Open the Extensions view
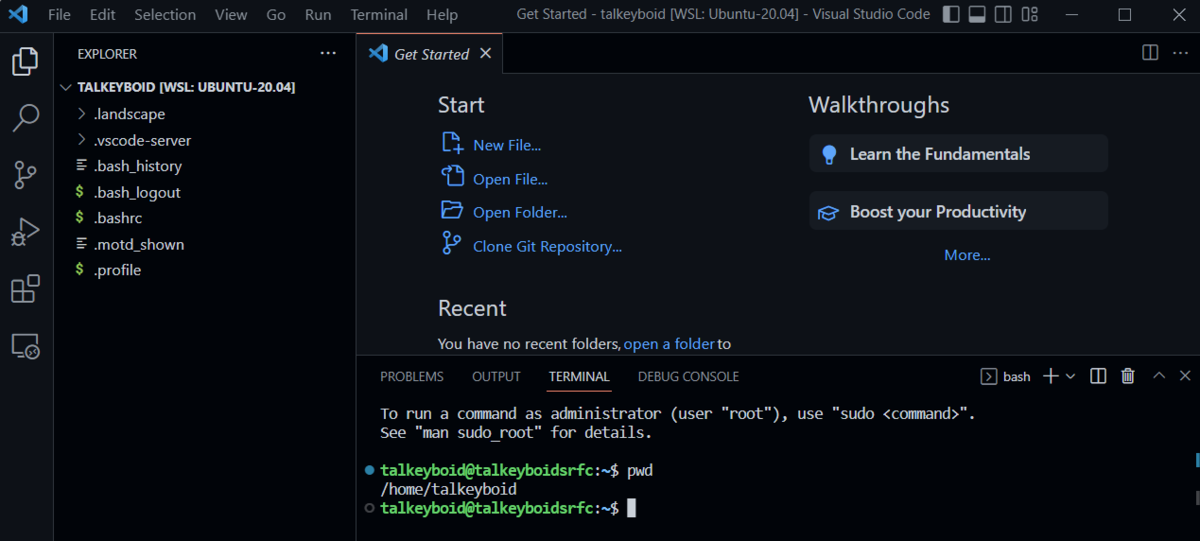 click(x=25, y=290)
